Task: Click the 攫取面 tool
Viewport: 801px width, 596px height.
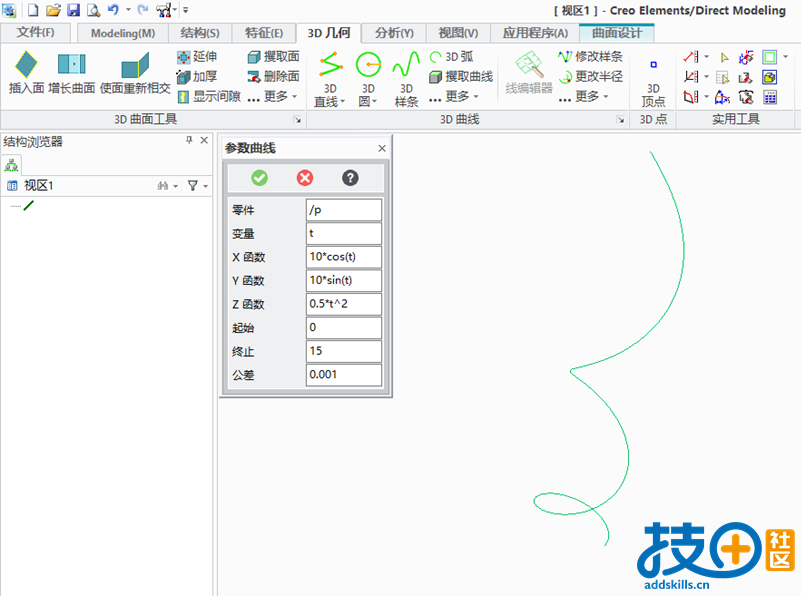Action: point(273,57)
